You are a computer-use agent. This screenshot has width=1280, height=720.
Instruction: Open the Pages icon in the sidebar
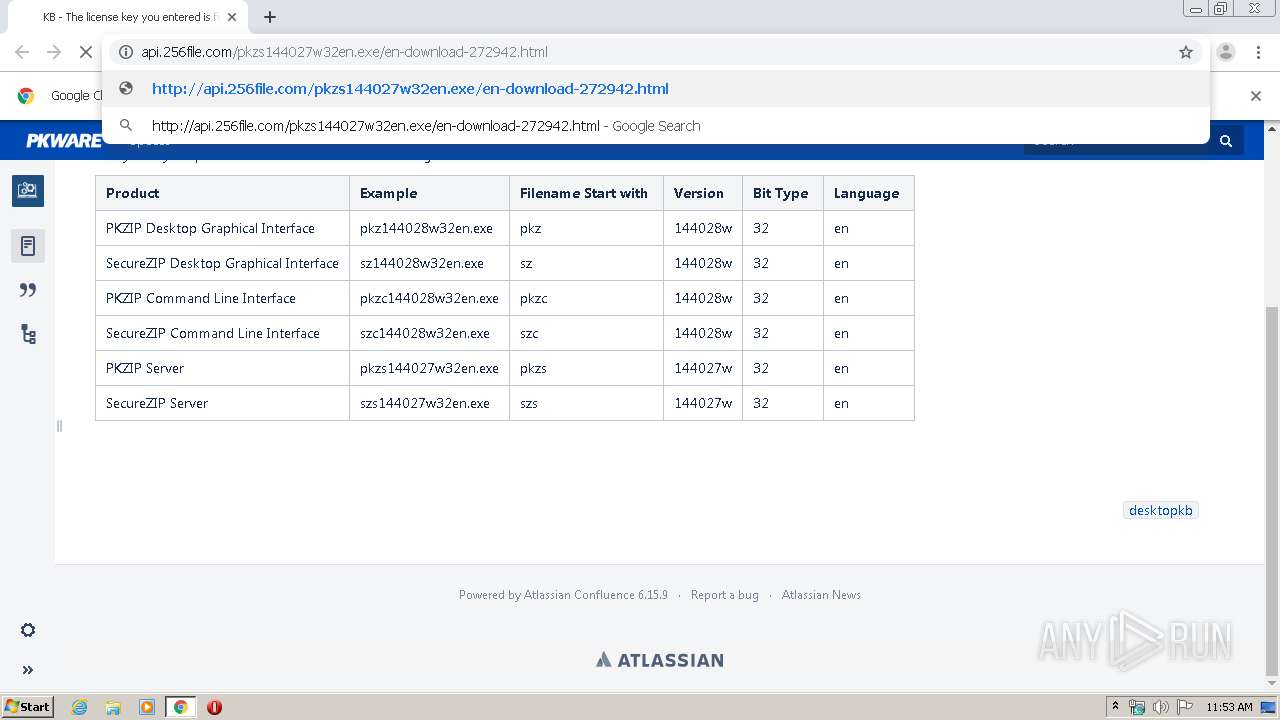(28, 246)
